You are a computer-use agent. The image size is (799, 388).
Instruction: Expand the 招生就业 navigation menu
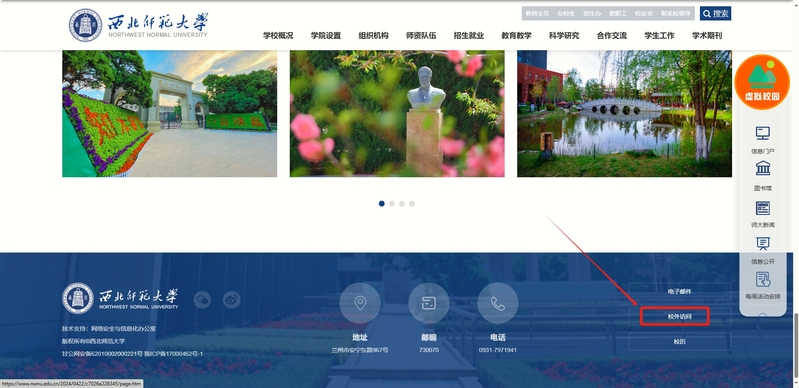[469, 36]
